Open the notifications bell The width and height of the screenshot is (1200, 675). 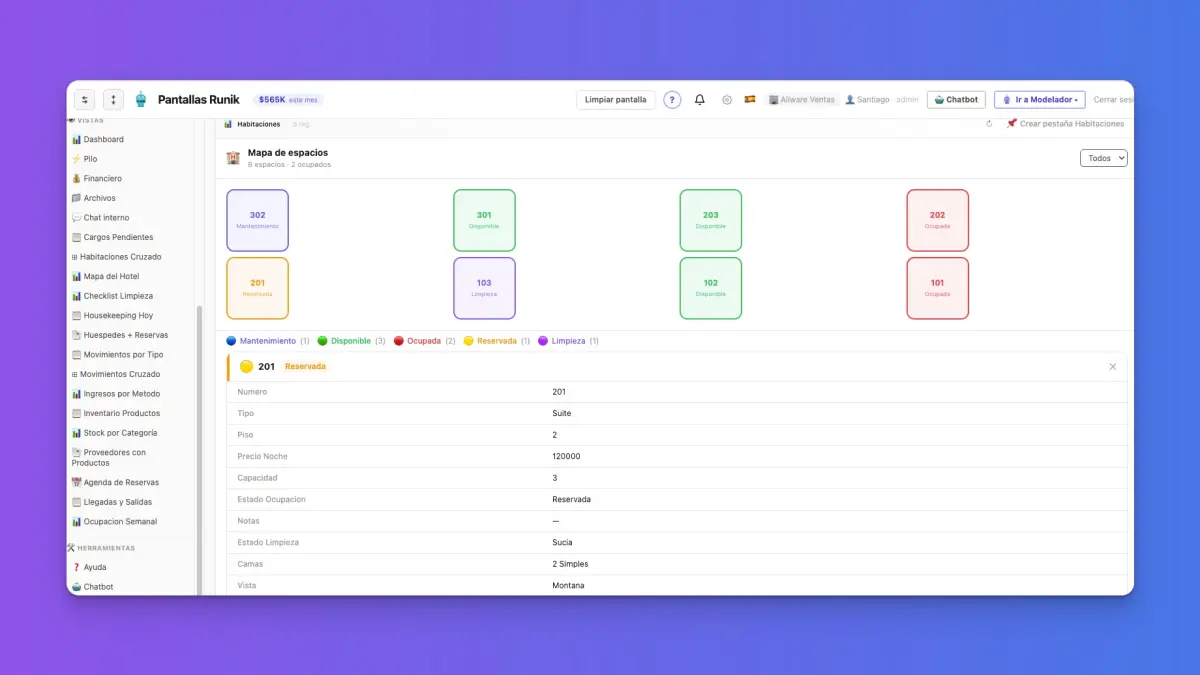[700, 100]
